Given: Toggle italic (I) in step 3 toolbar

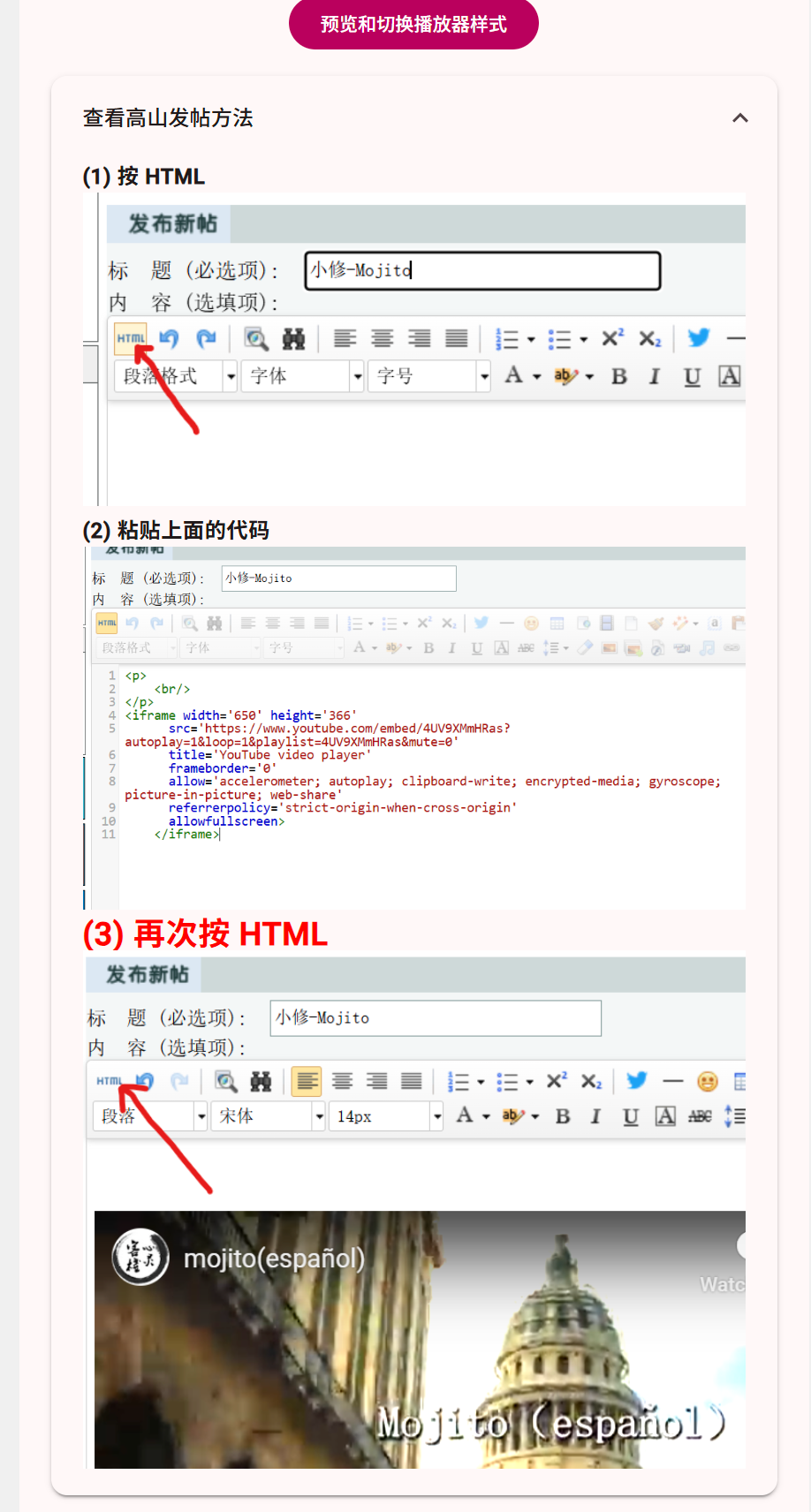Looking at the screenshot, I should pos(595,1116).
